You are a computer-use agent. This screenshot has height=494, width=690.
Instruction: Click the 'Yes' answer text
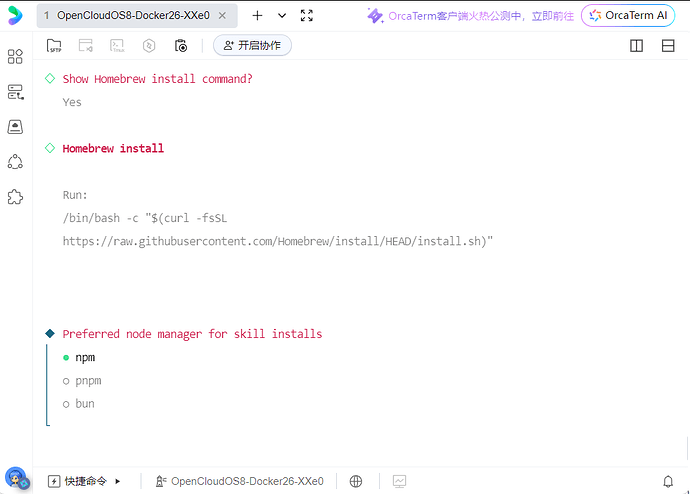point(72,102)
